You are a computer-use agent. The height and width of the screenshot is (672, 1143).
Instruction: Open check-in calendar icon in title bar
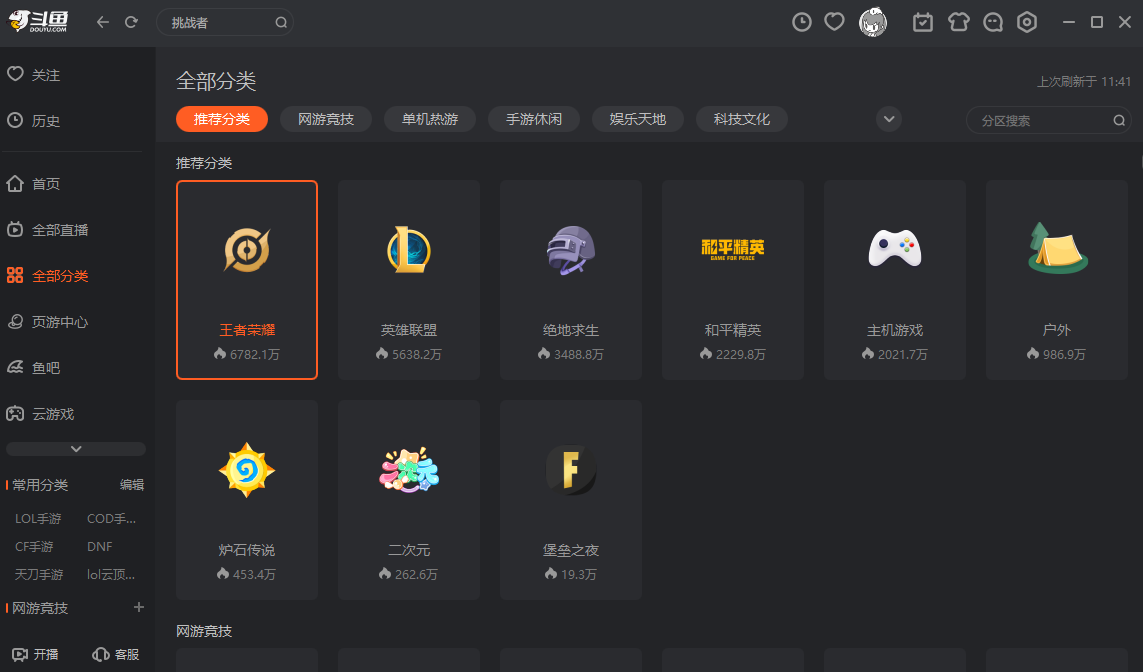(x=922, y=21)
